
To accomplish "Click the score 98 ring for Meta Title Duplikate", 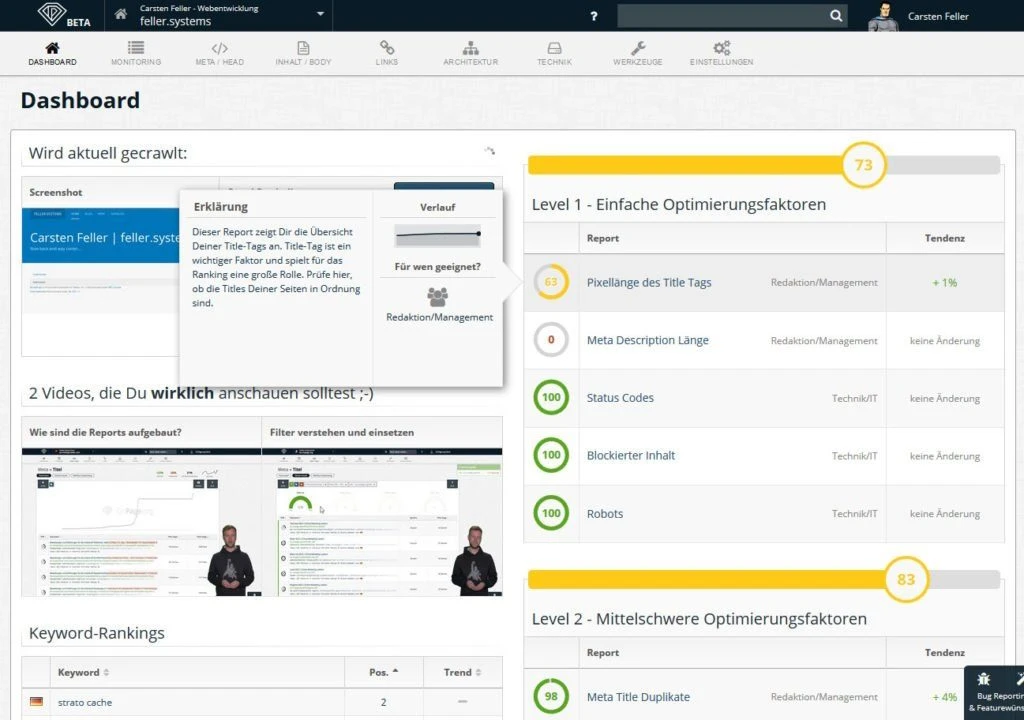I will (x=551, y=696).
